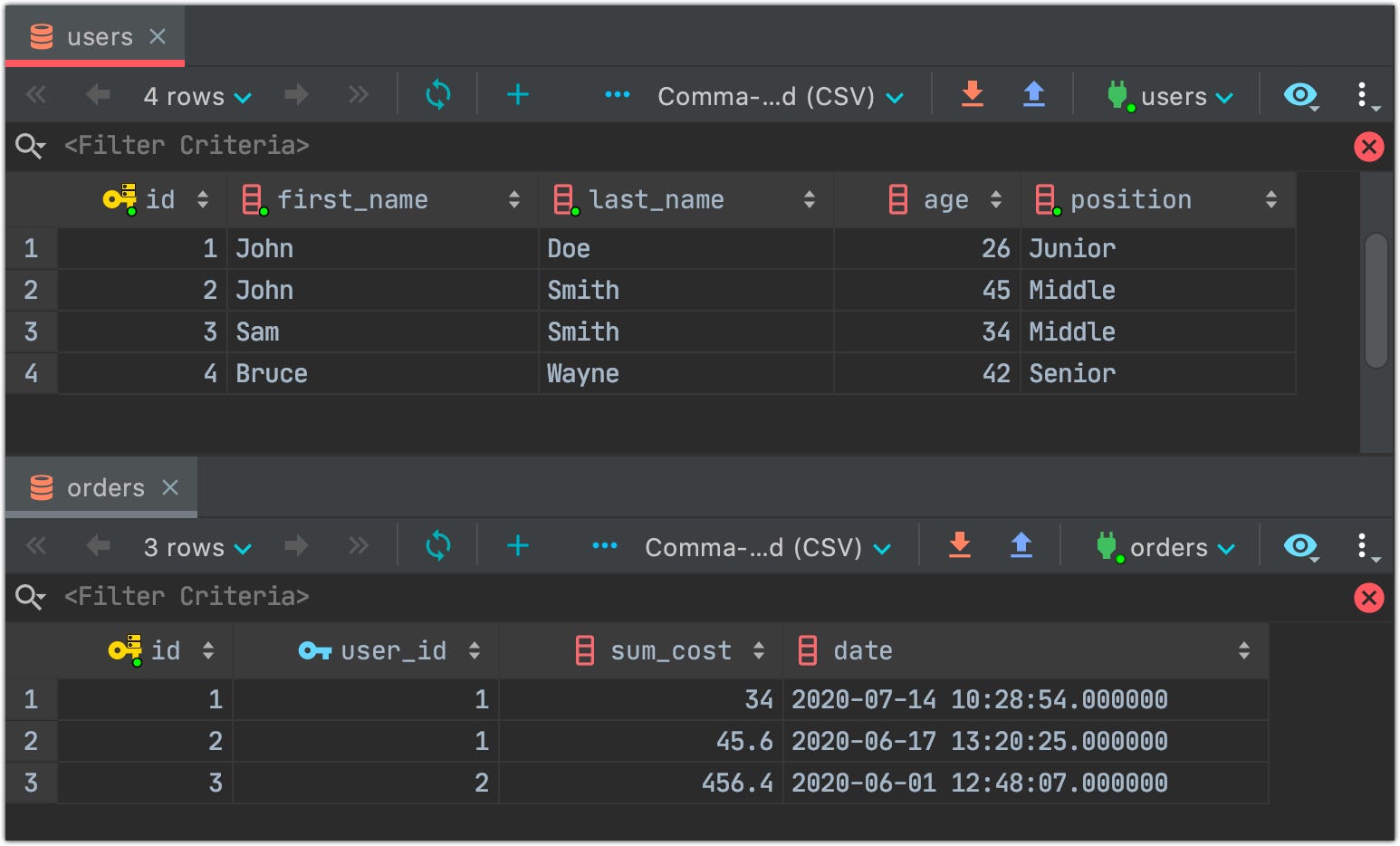Viewport: 1400px width, 846px height.
Task: Sort users by the age column
Action: 996,200
